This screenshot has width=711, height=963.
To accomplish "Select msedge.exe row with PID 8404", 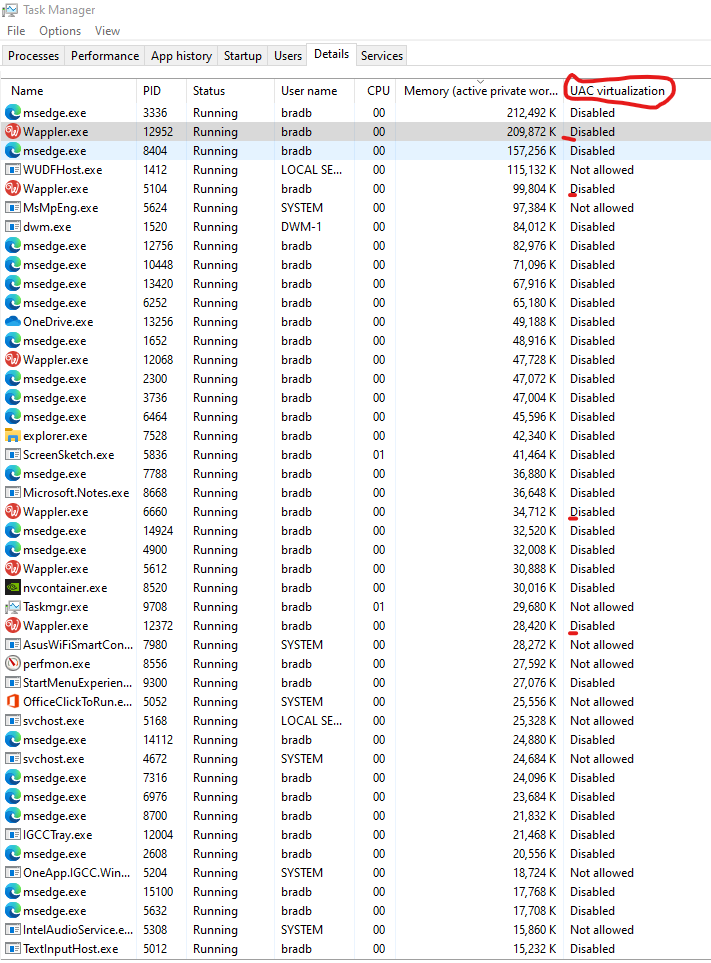I will pyautogui.click(x=356, y=150).
